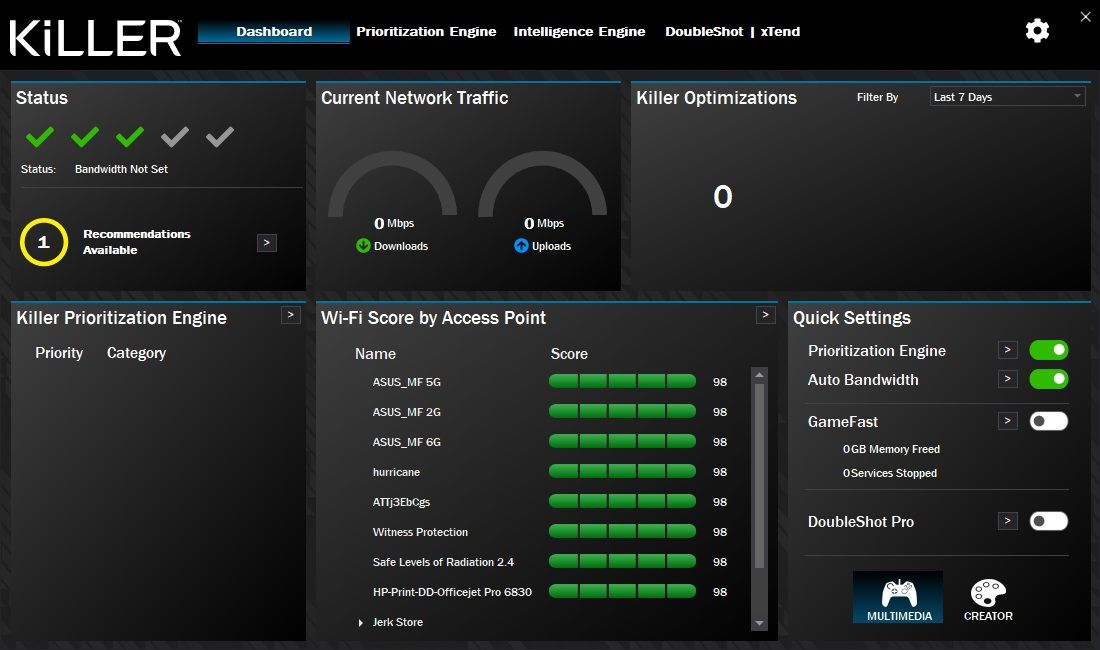
Task: Expand the Jerk Store access point row
Action: [x=361, y=623]
